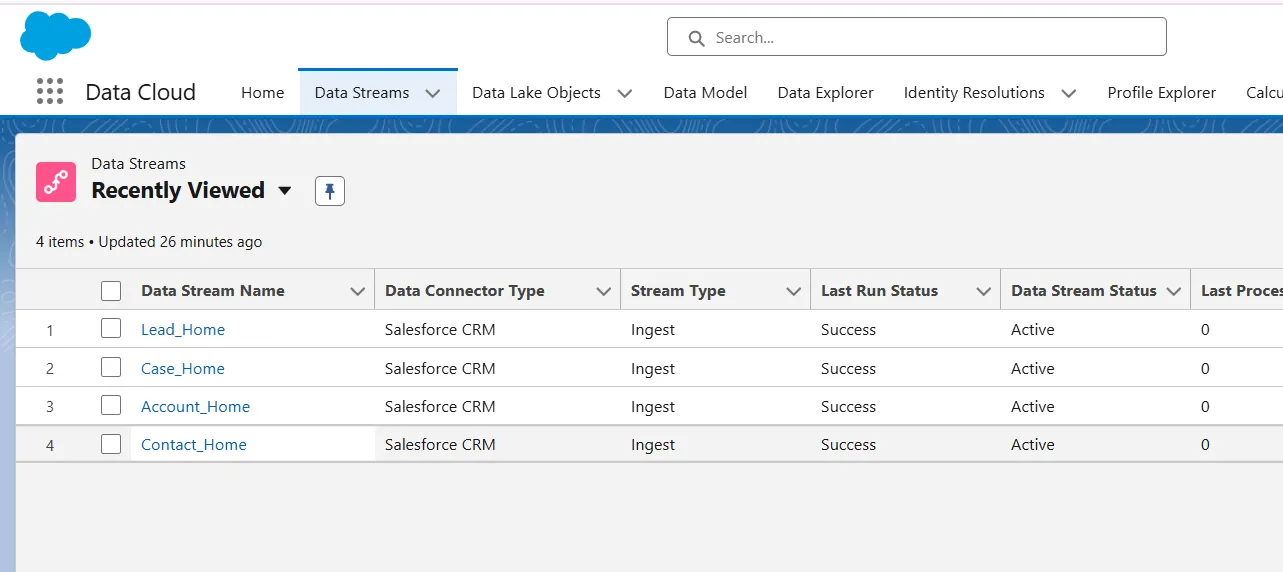Tick the select-all checkbox in header
This screenshot has height=572, width=1283.
click(111, 291)
